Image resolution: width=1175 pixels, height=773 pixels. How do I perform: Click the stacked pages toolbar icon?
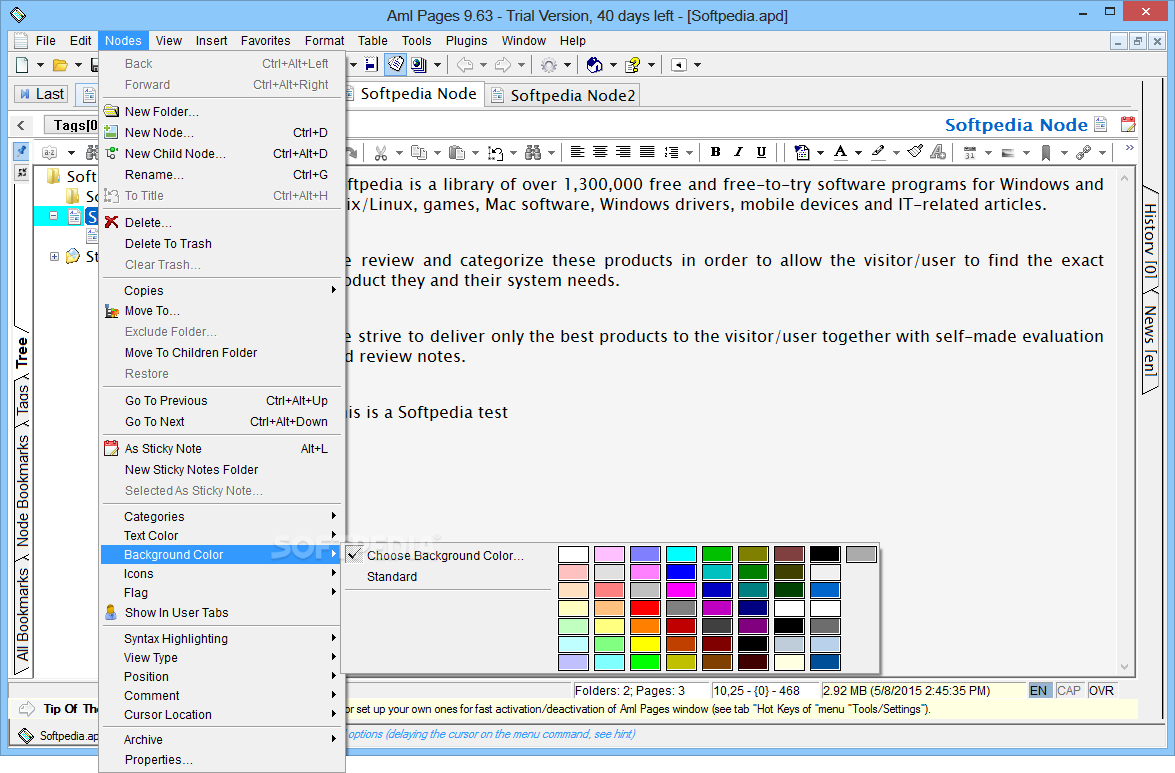(x=396, y=65)
